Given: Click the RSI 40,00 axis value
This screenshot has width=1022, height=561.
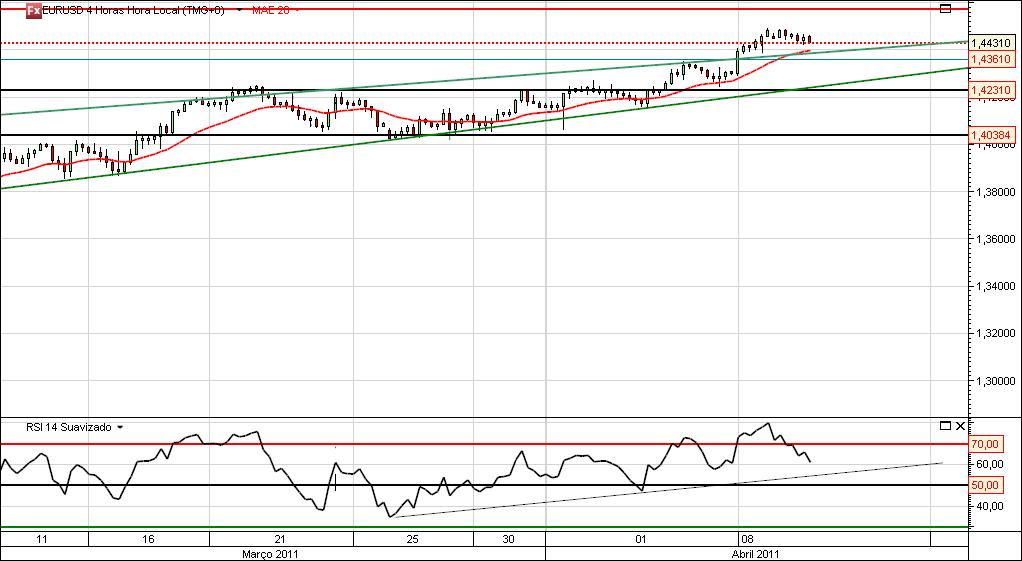Looking at the screenshot, I should click(x=989, y=506).
